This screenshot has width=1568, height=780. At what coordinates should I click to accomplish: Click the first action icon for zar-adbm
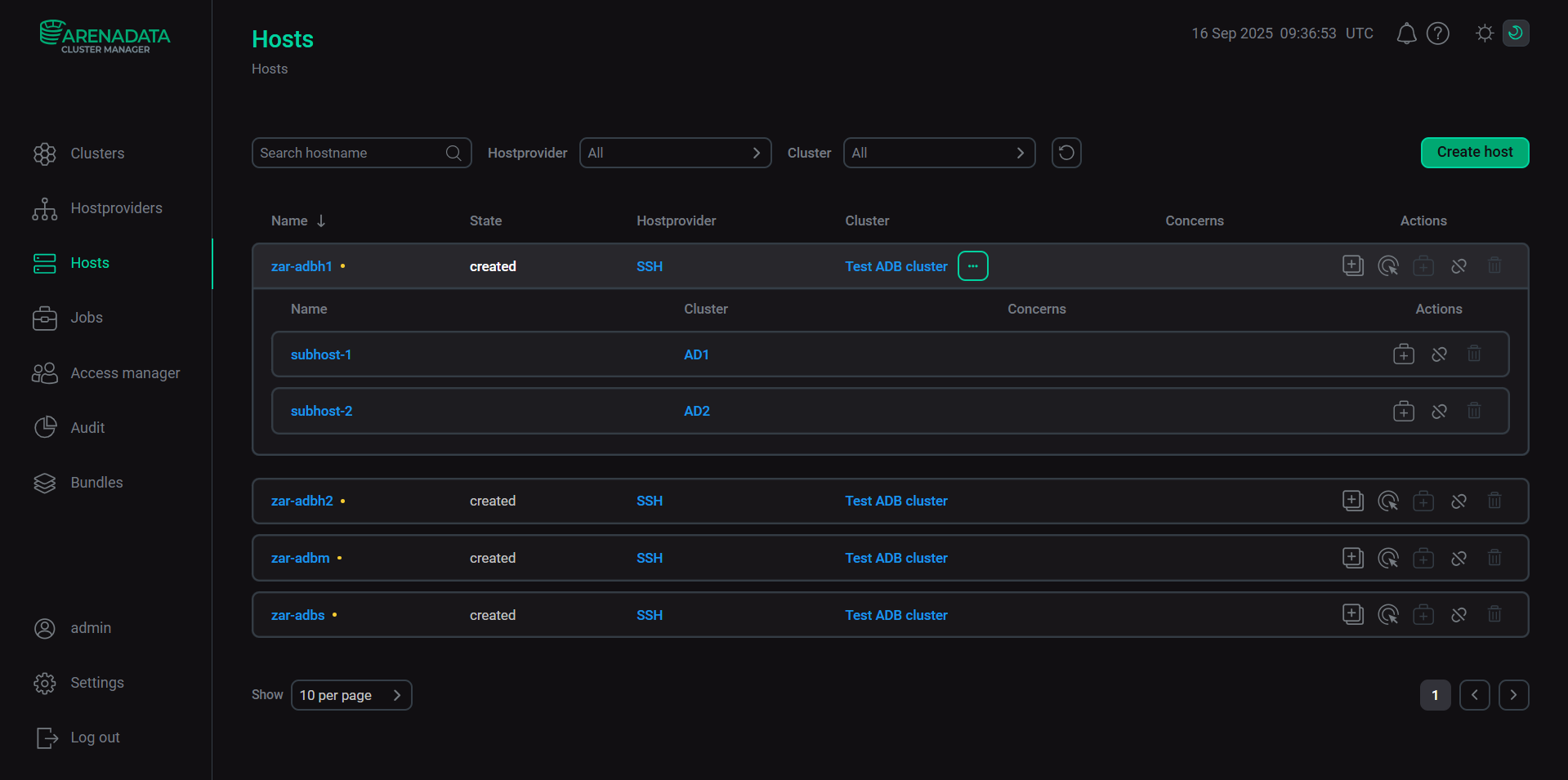1353,558
